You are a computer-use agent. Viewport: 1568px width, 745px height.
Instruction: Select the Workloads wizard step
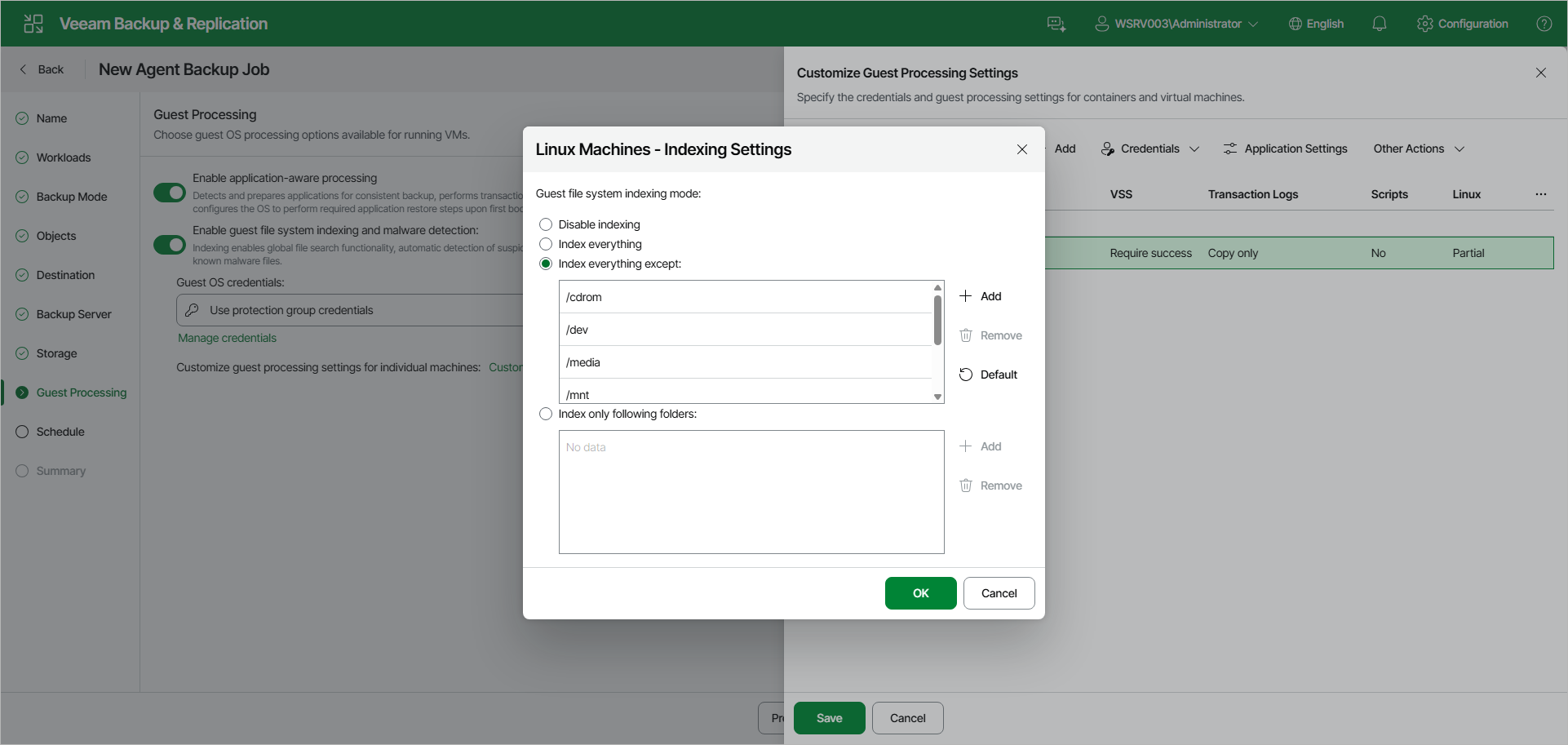pos(64,157)
